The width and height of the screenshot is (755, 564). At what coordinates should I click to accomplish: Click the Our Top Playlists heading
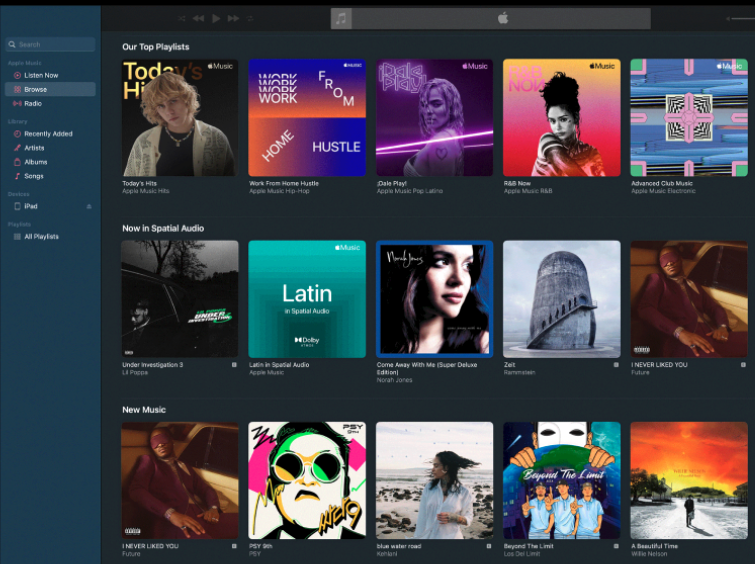tap(156, 47)
